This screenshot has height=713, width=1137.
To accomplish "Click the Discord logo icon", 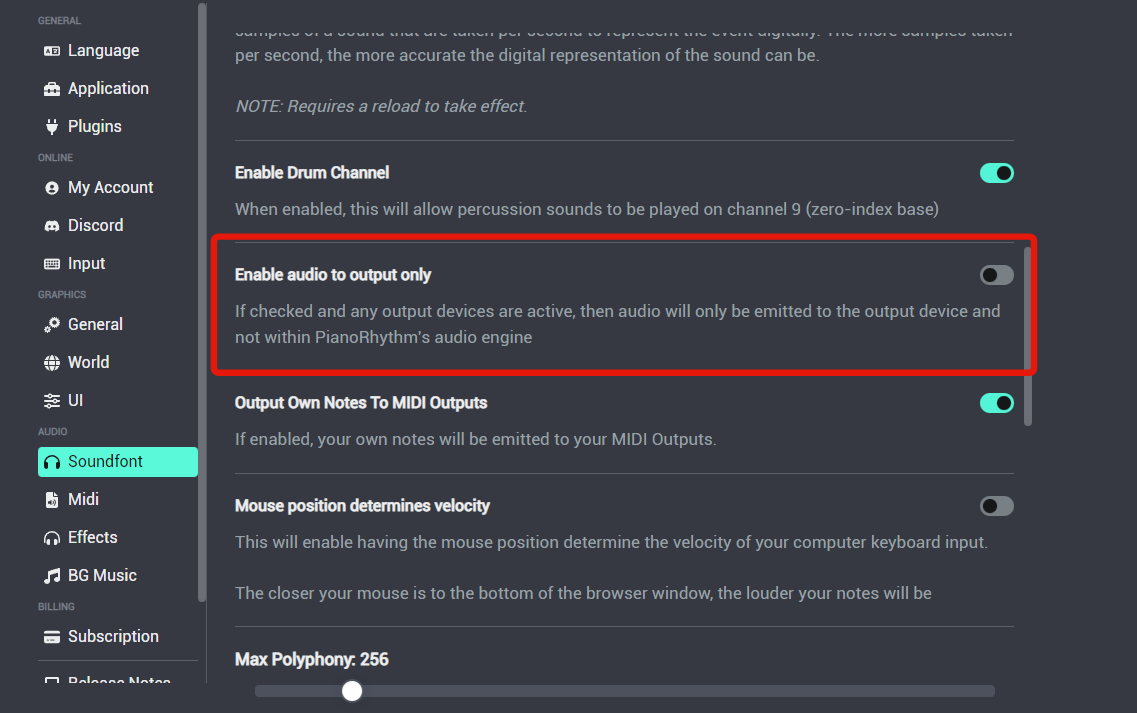I will tap(51, 226).
